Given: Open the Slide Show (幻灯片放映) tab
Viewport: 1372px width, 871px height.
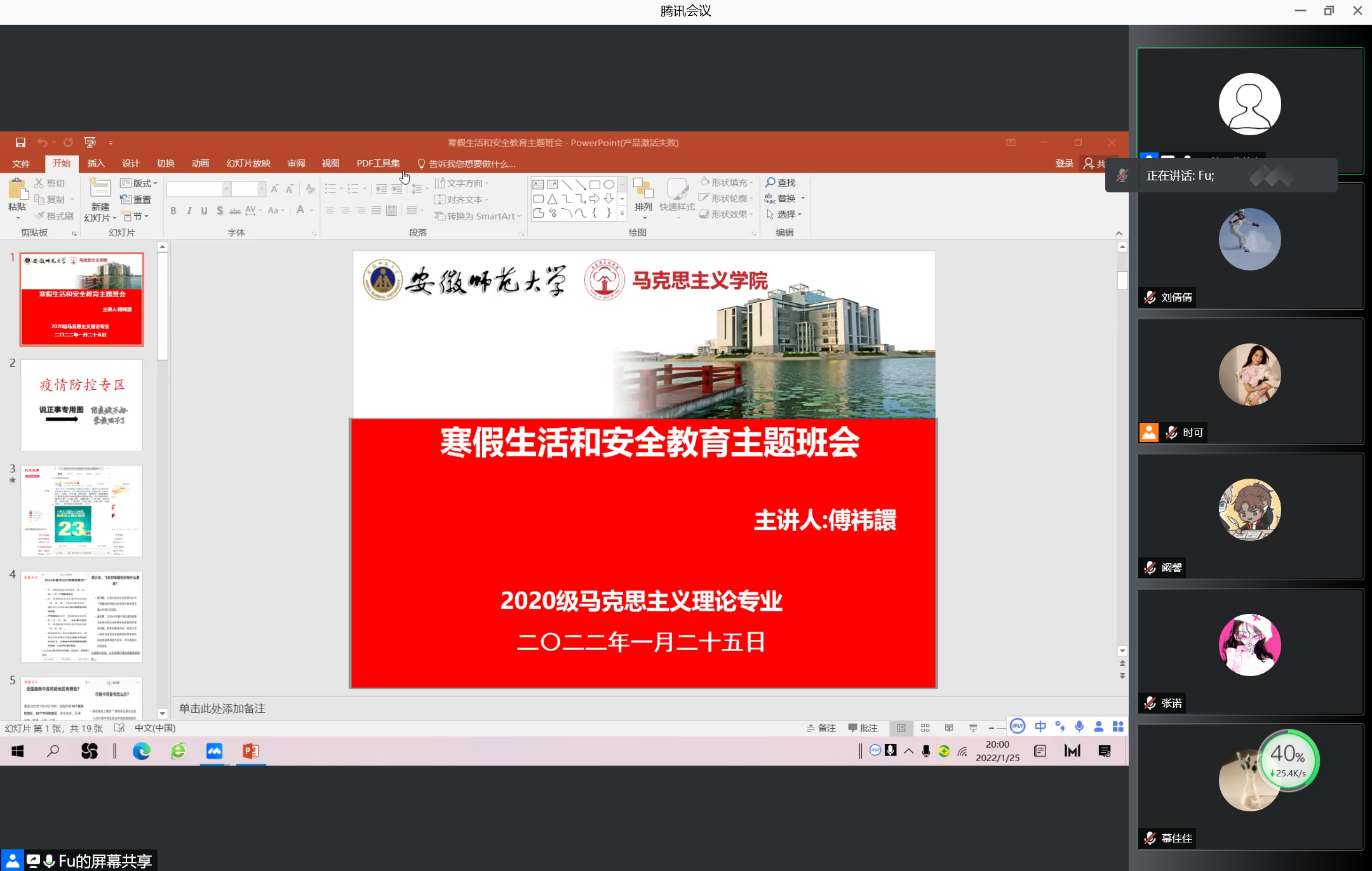Looking at the screenshot, I should 248,163.
